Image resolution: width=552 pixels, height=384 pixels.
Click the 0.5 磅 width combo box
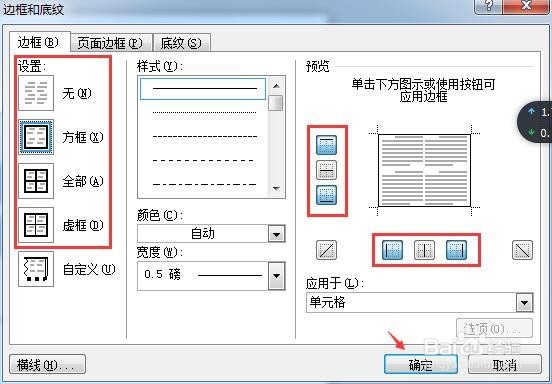211,276
